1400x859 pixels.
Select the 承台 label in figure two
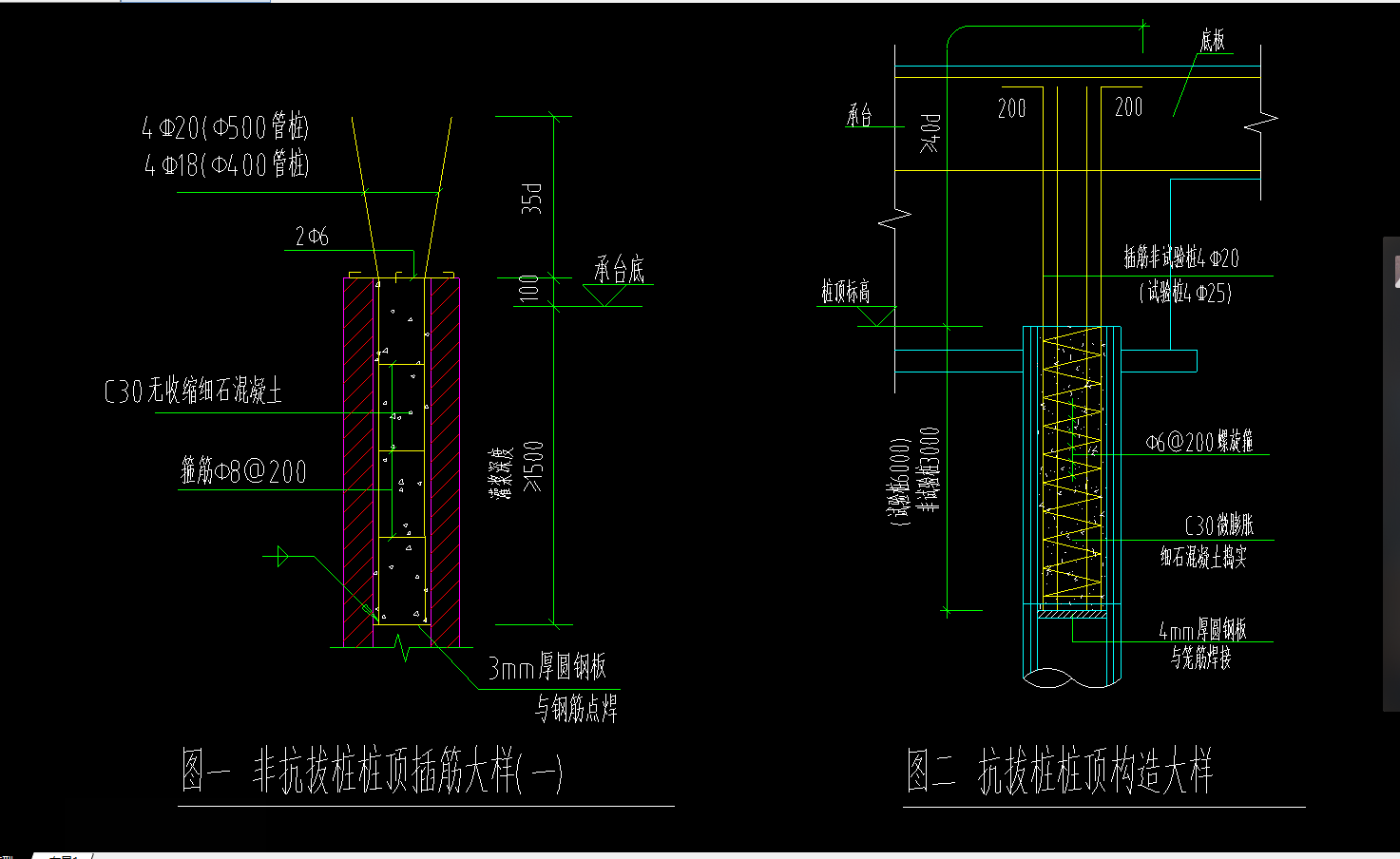coord(859,116)
